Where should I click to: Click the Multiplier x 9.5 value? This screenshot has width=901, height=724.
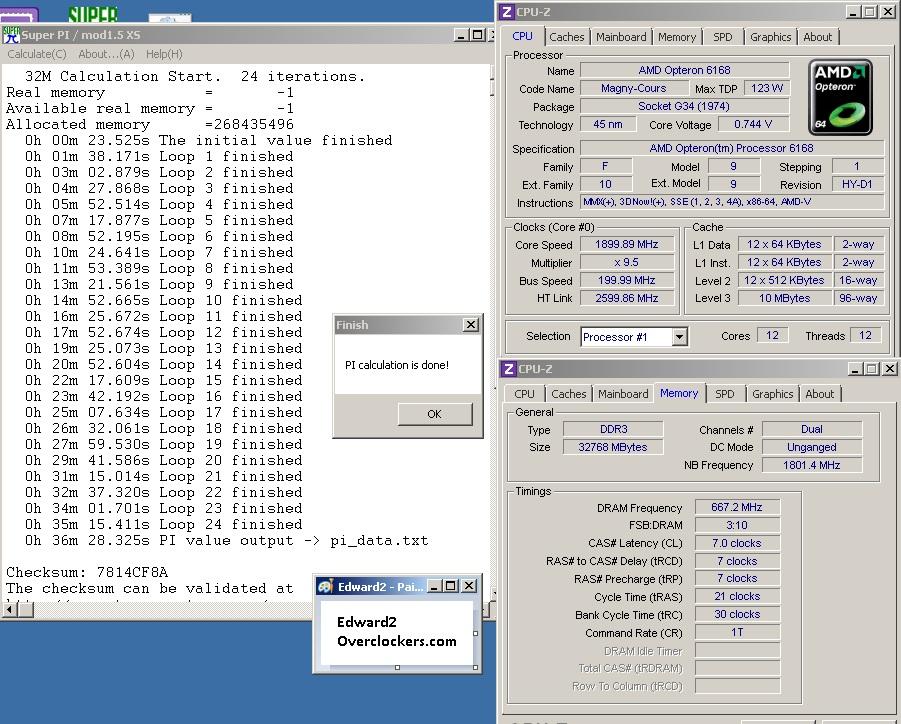(627, 262)
